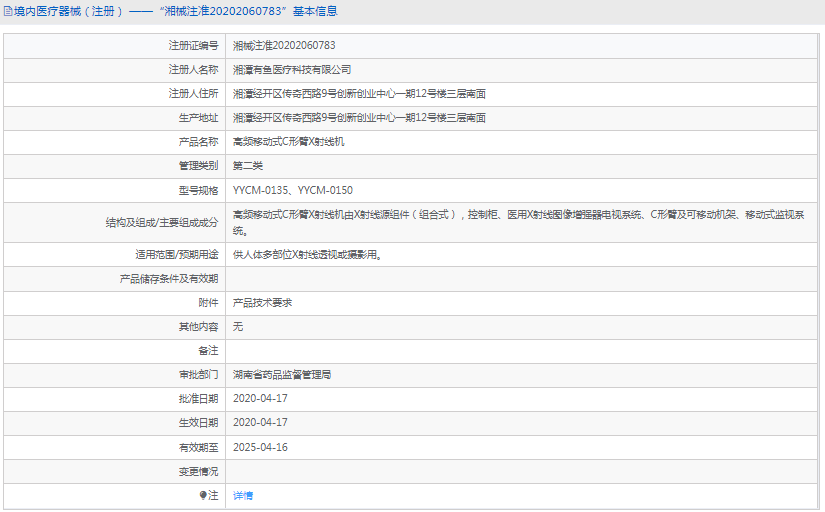Click the 变更情况 label
This screenshot has width=825, height=512.
tap(198, 472)
